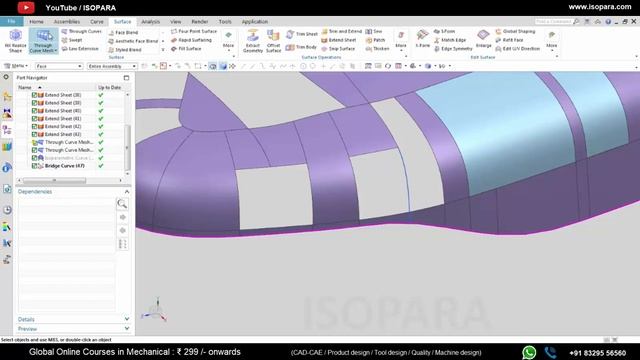The height and width of the screenshot is (360, 640).
Task: Pick the Swept surface command
Action: pos(72,40)
